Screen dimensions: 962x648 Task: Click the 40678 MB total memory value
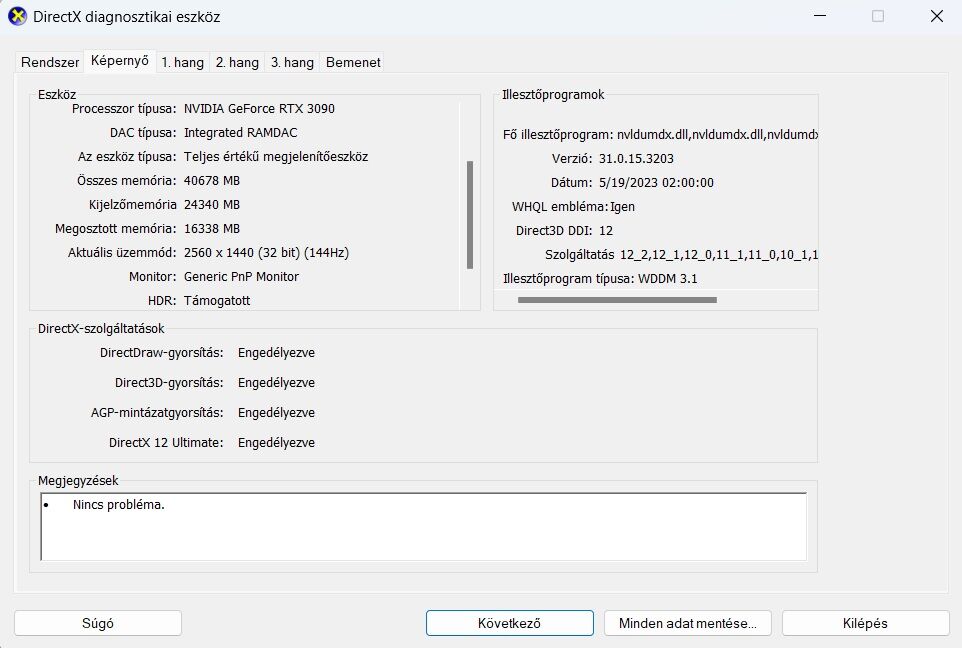coord(212,180)
